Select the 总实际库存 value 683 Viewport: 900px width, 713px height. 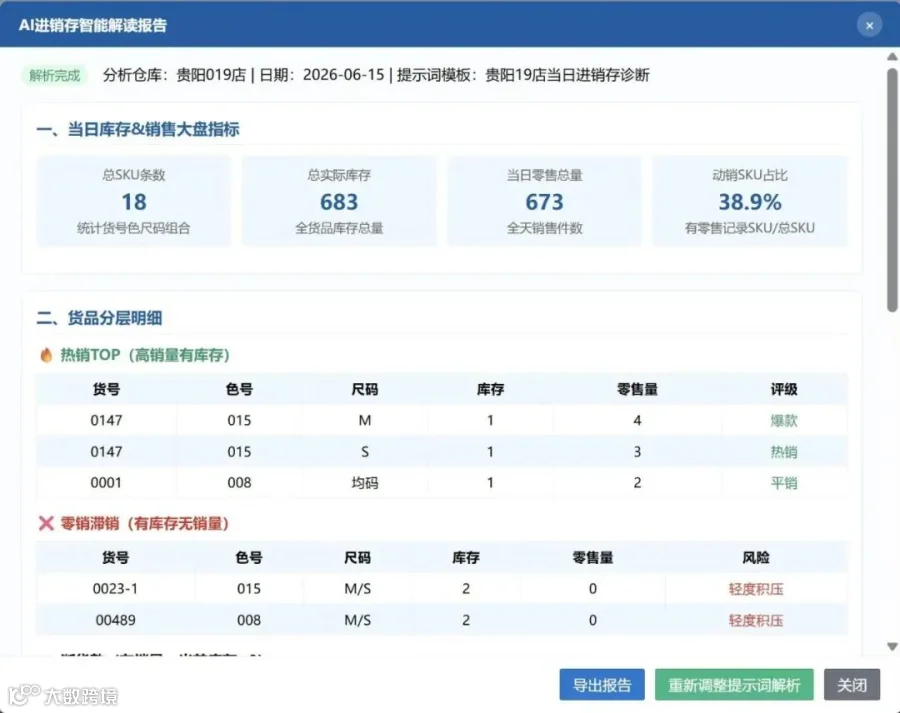[339, 202]
